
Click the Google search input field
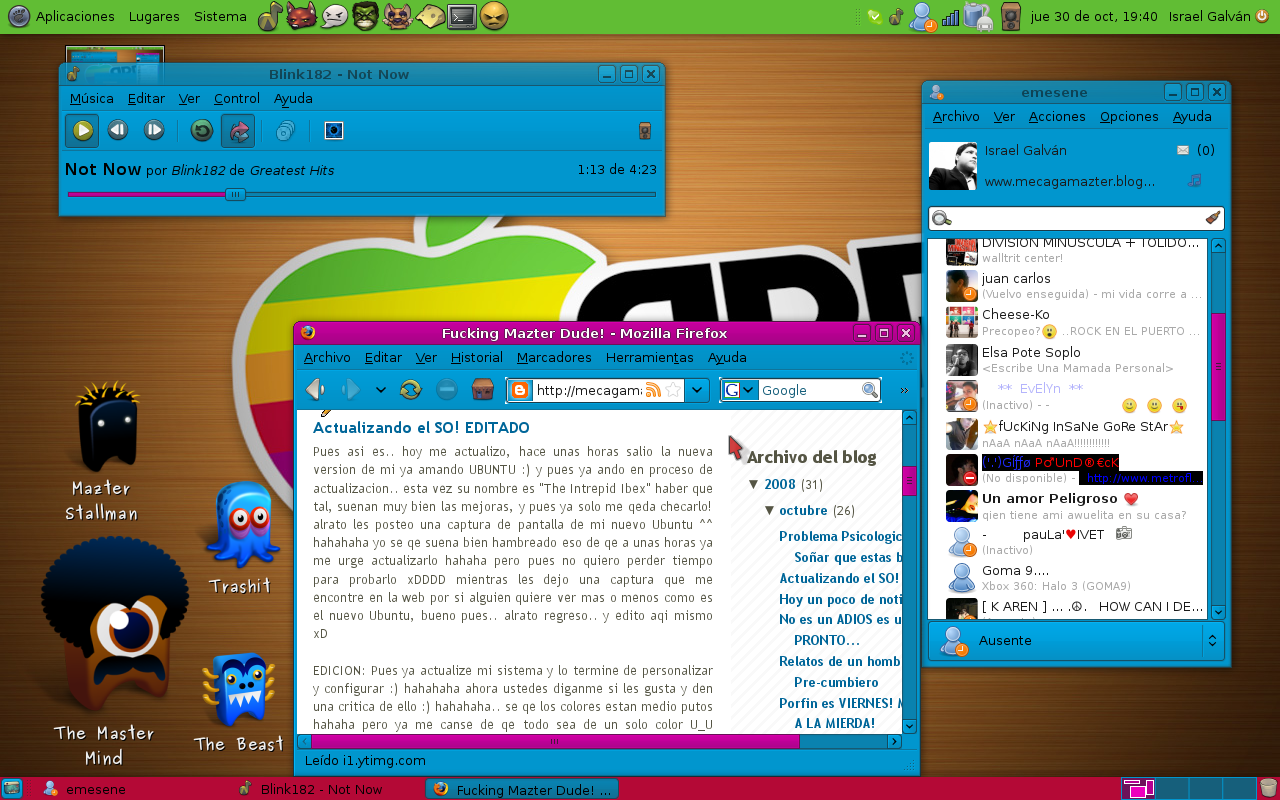click(x=810, y=390)
